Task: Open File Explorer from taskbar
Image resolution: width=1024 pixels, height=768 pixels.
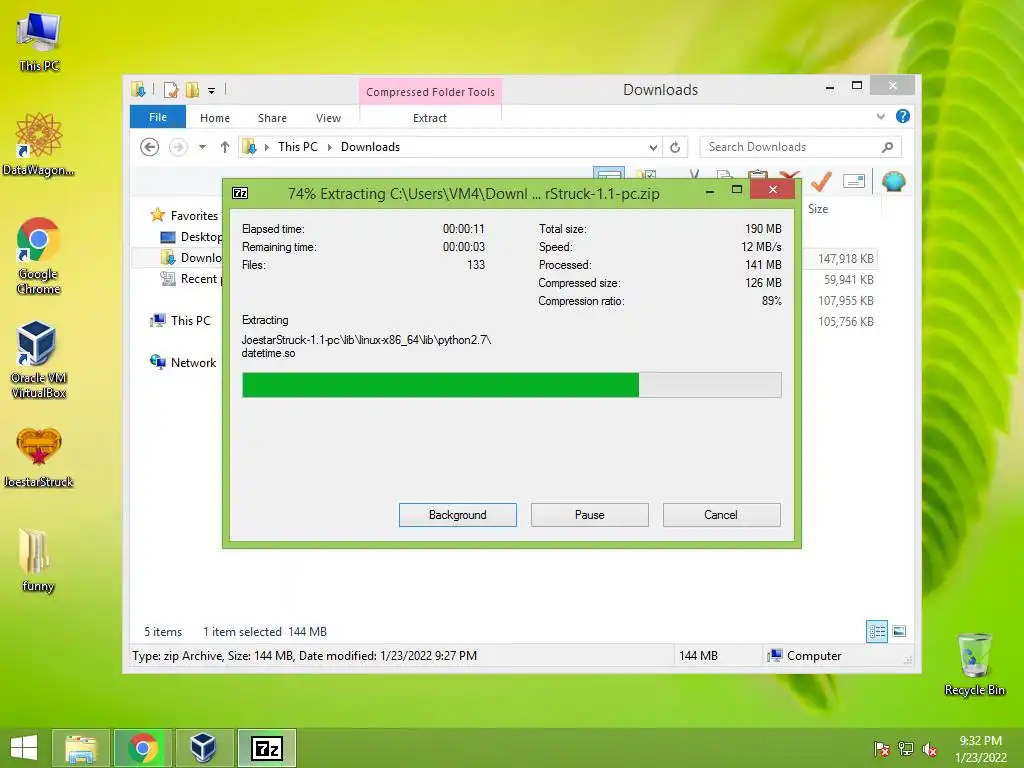Action: (81, 748)
